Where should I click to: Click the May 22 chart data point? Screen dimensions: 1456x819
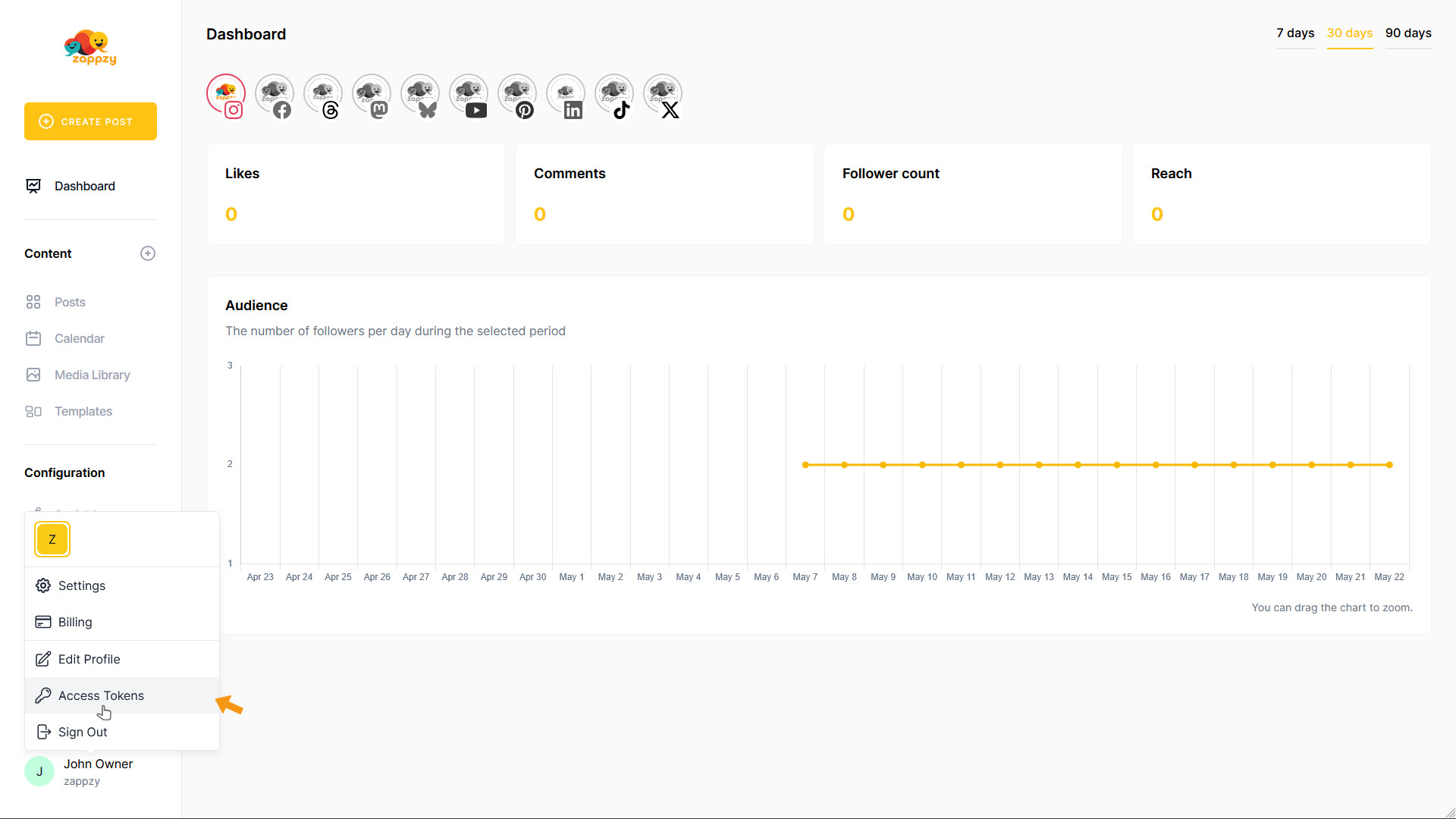(x=1389, y=465)
